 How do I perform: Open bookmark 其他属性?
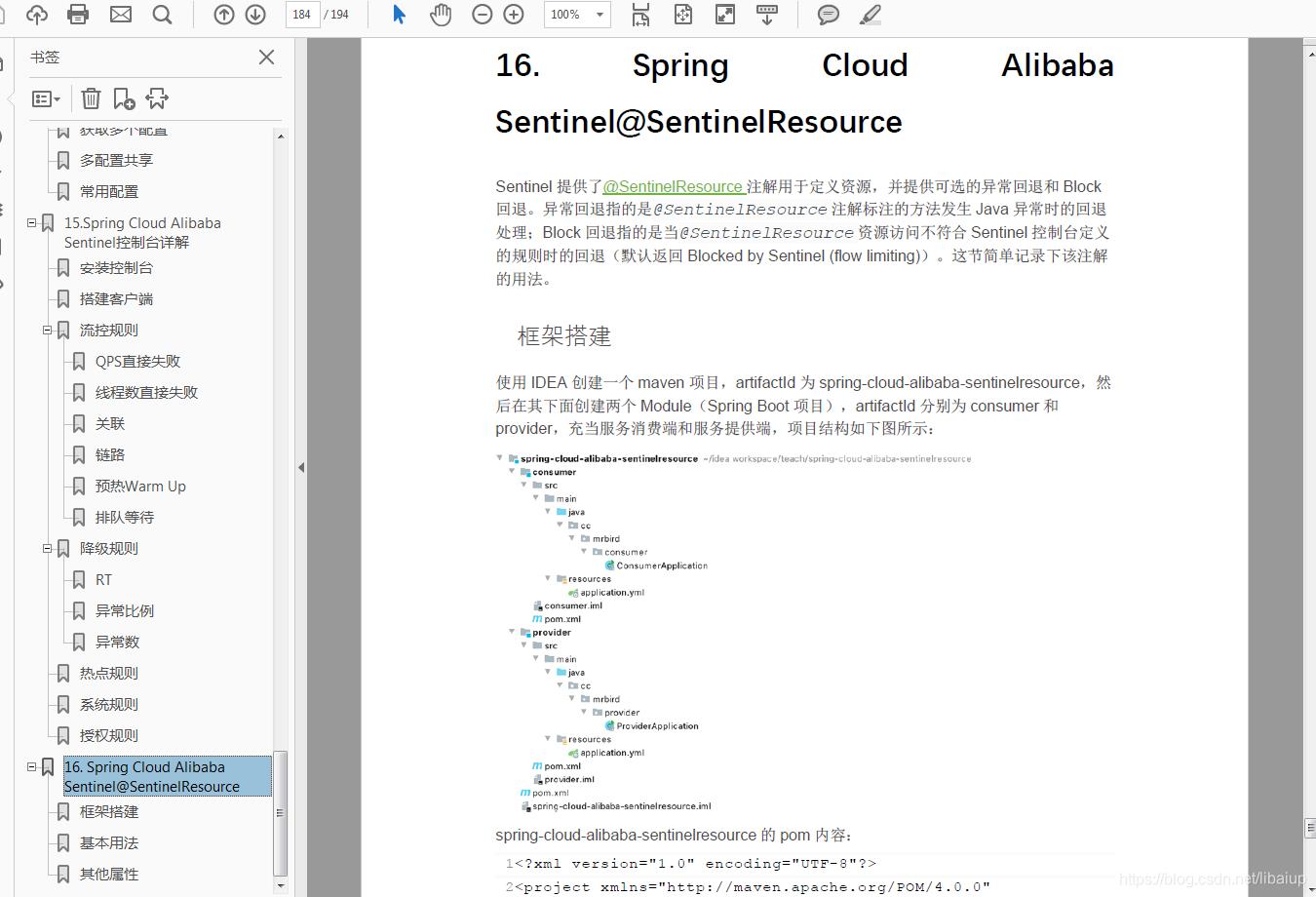point(109,875)
